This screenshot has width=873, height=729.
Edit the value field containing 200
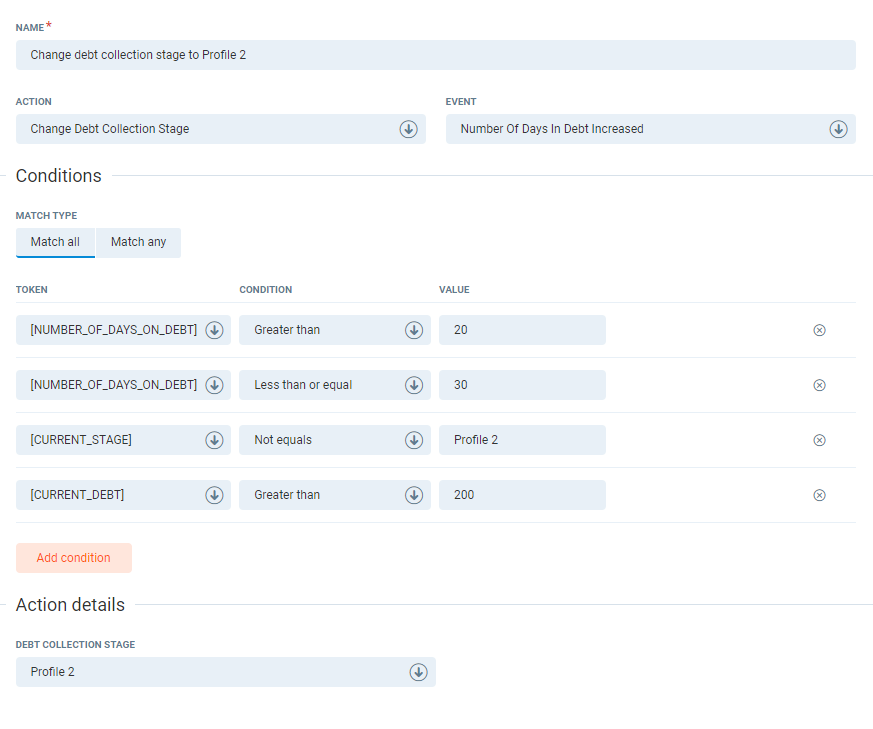click(x=522, y=495)
